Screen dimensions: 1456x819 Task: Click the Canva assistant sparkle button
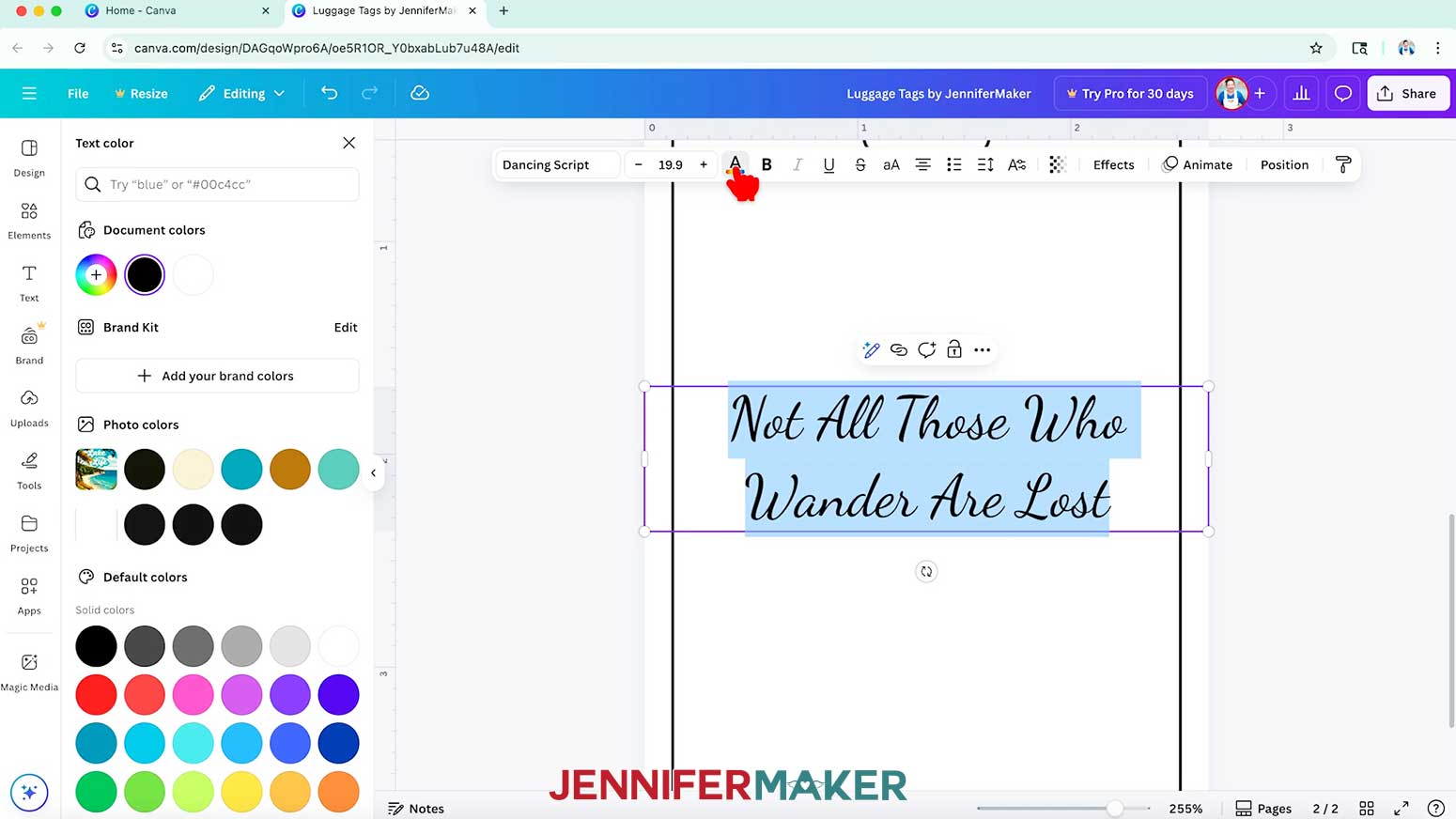29,792
